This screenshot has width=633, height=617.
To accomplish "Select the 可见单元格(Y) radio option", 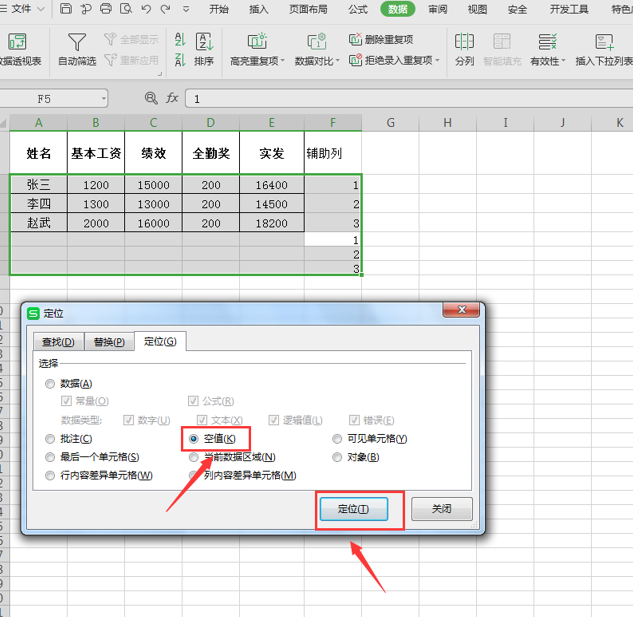I will (337, 439).
